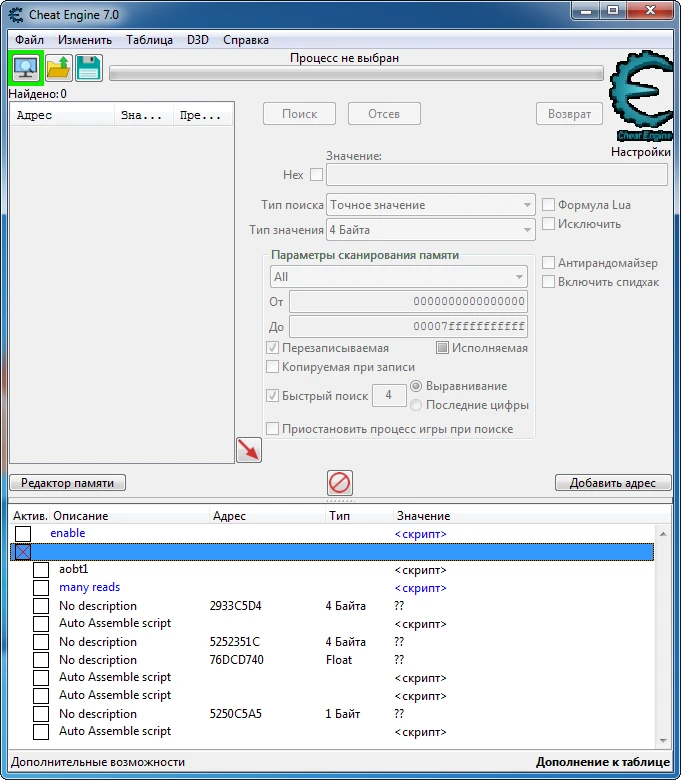
Task: Click Добавить адрес button
Action: tap(613, 483)
